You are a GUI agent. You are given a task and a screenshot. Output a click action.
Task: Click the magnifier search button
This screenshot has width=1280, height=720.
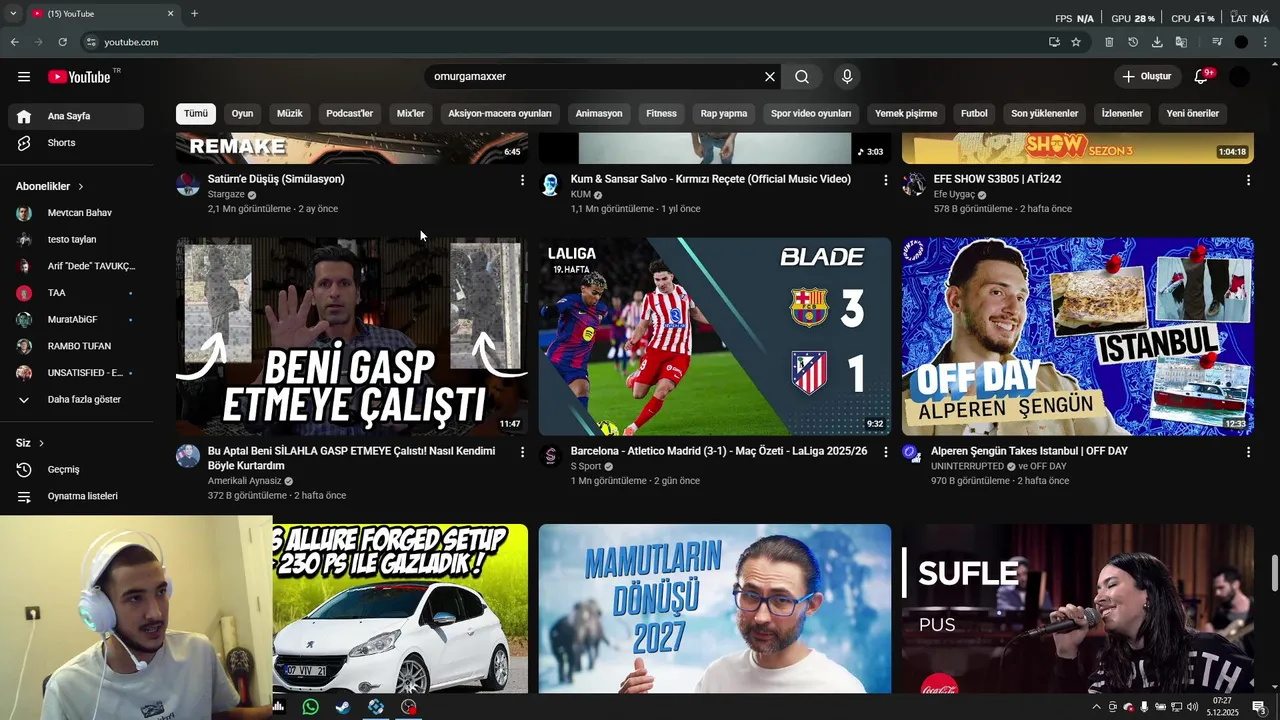[802, 77]
